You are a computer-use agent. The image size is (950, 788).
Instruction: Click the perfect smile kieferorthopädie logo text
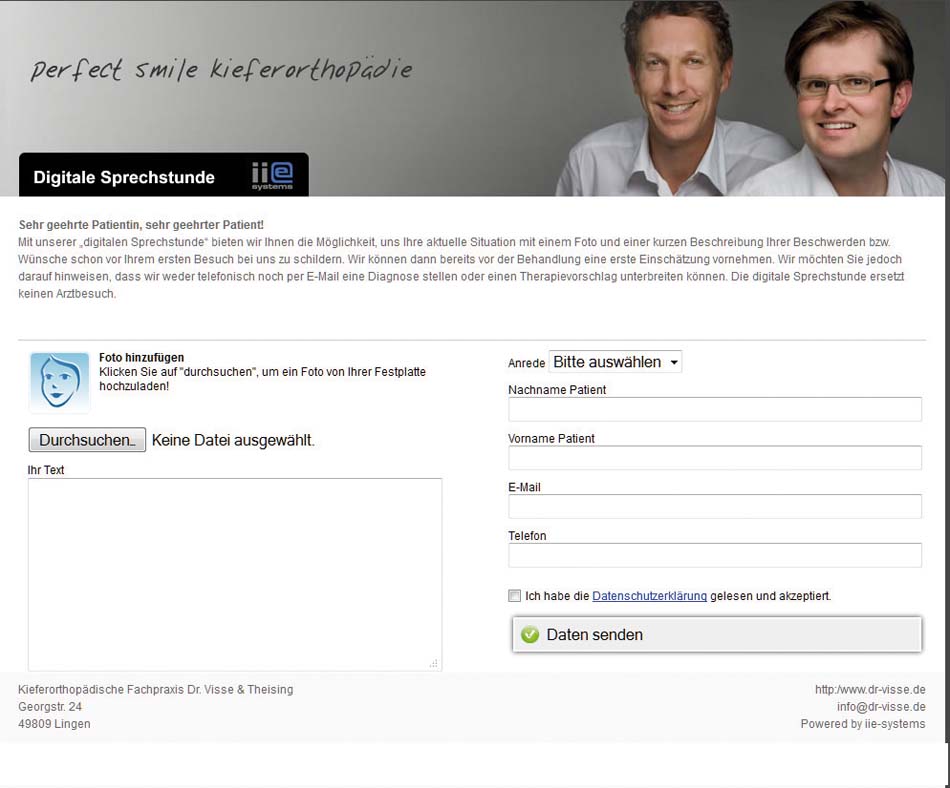point(221,70)
